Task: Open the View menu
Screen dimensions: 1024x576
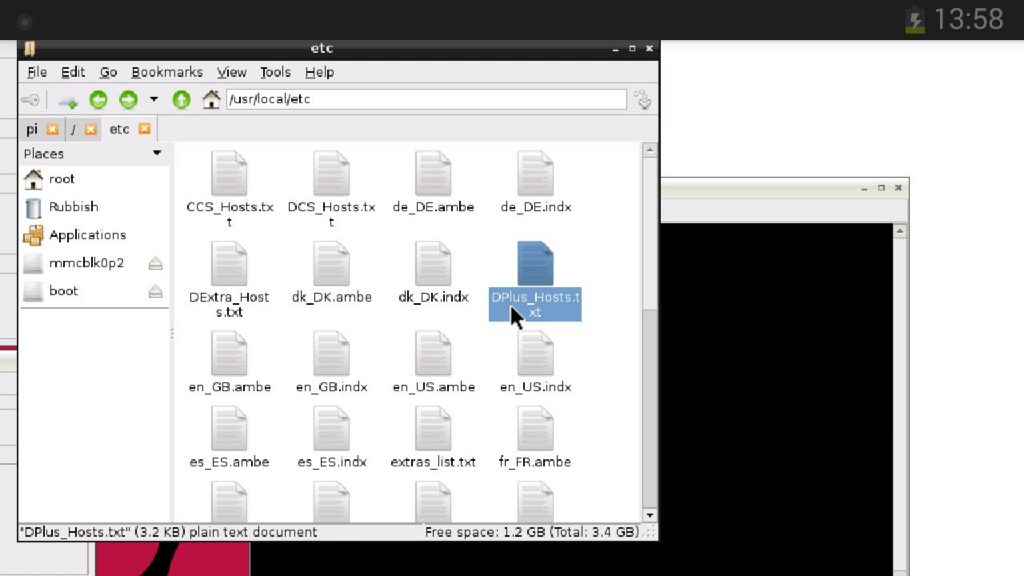Action: [232, 72]
